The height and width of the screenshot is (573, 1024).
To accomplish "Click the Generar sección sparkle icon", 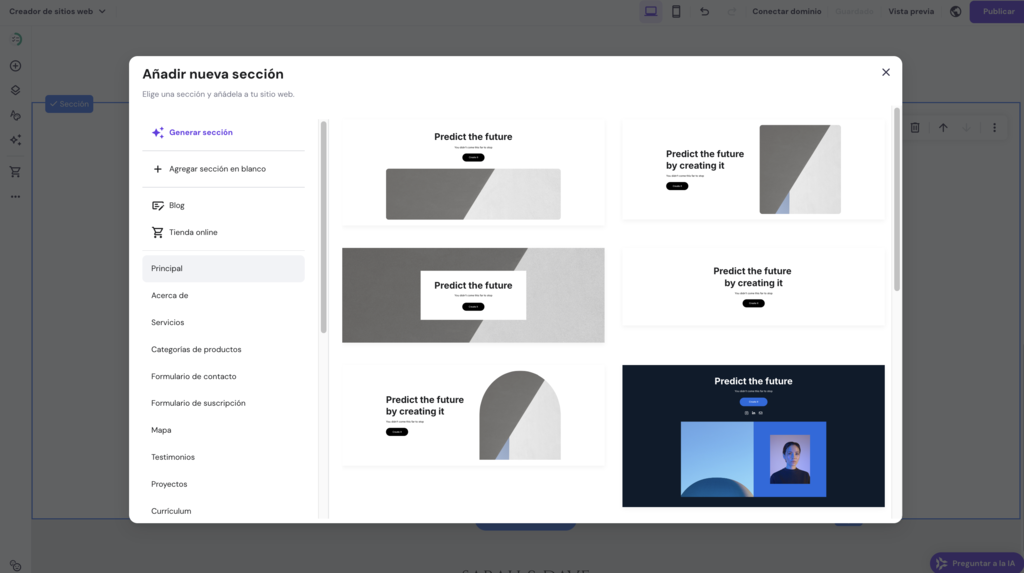I will coord(157,133).
